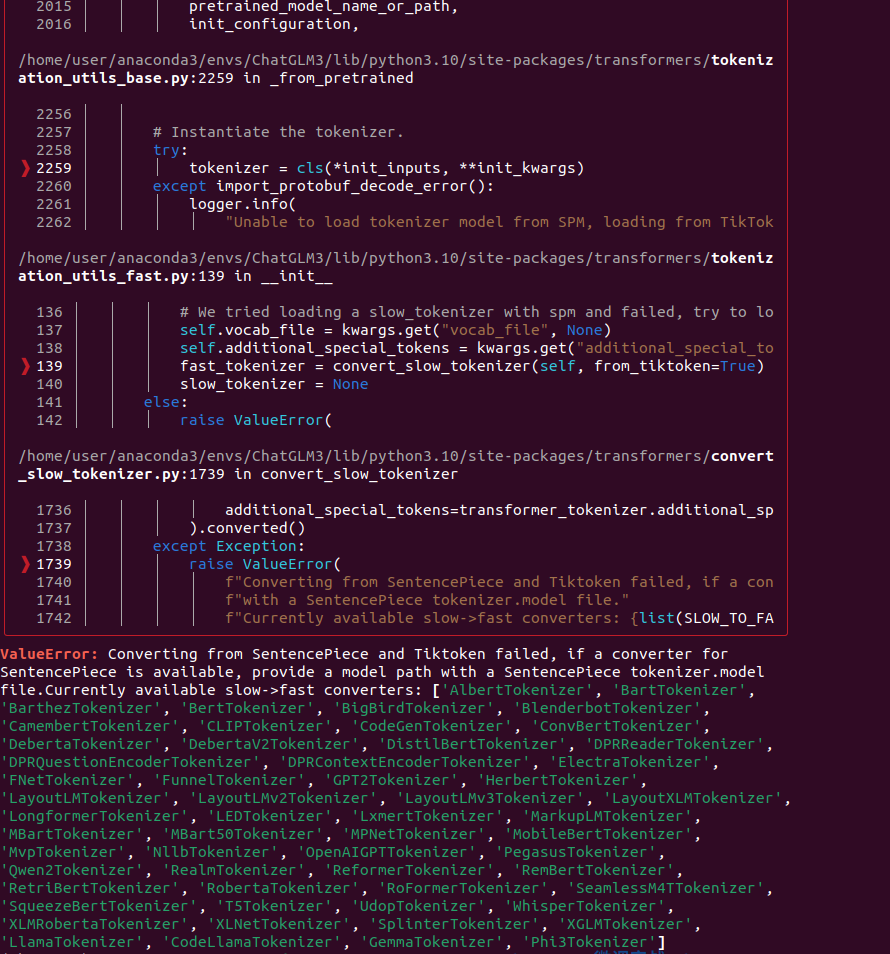This screenshot has width=890, height=954.
Task: Click line number 1739 in the traceback
Action: tap(54, 564)
